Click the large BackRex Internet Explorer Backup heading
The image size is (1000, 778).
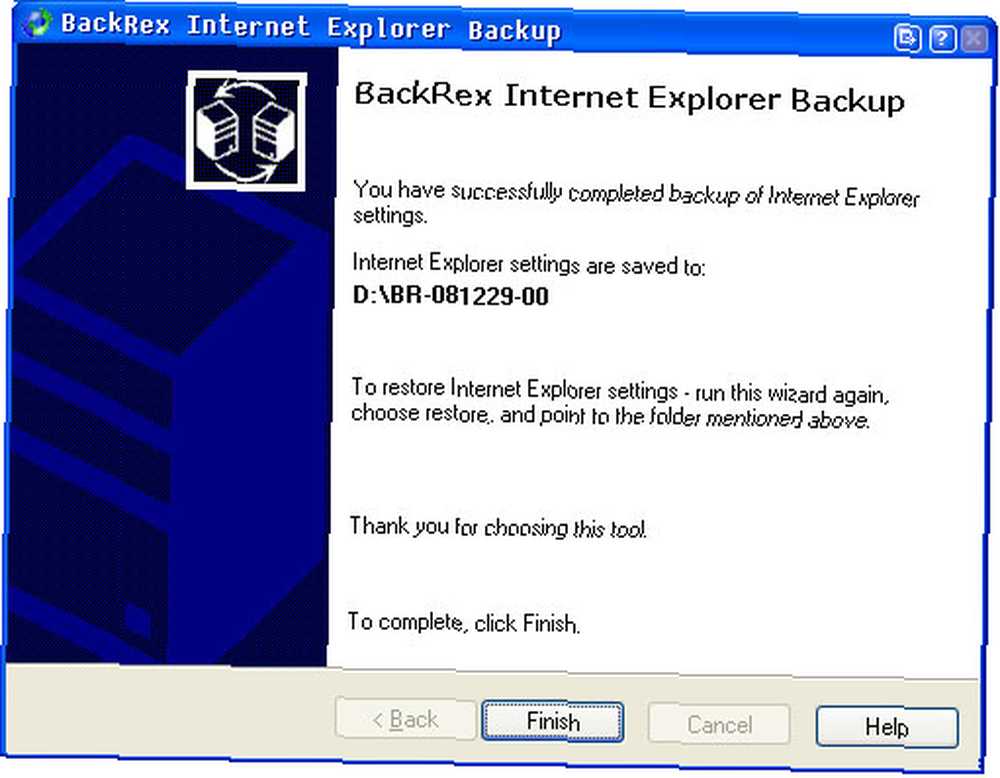629,98
